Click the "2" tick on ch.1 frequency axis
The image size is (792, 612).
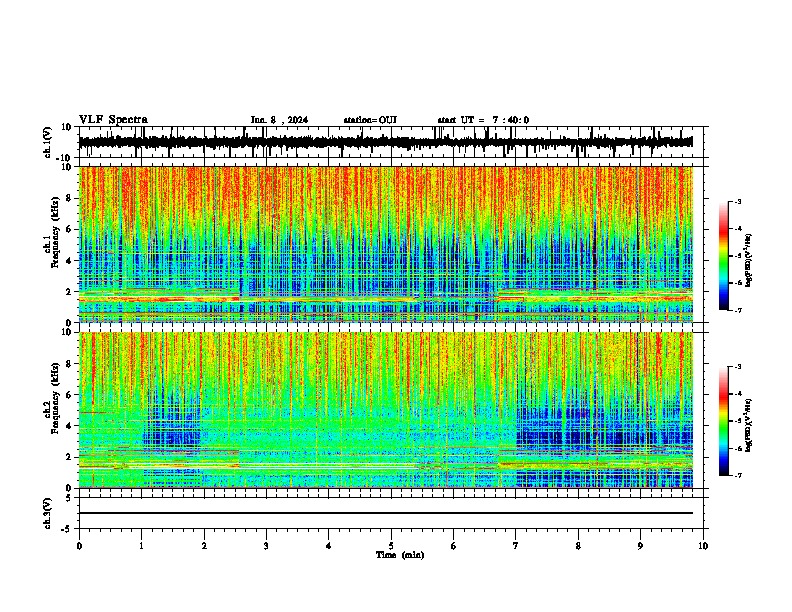(70, 291)
